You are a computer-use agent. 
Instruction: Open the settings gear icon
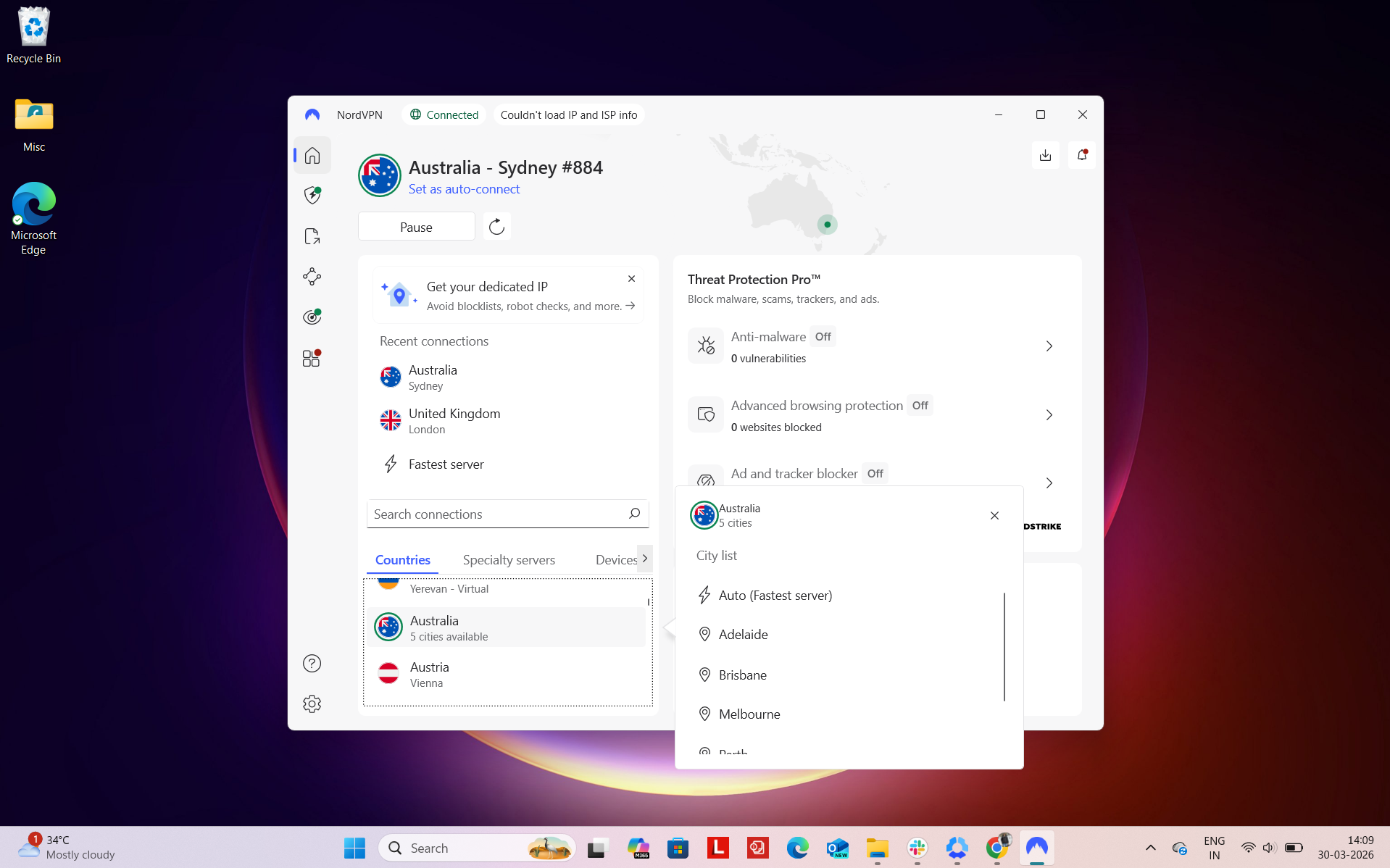(x=312, y=703)
